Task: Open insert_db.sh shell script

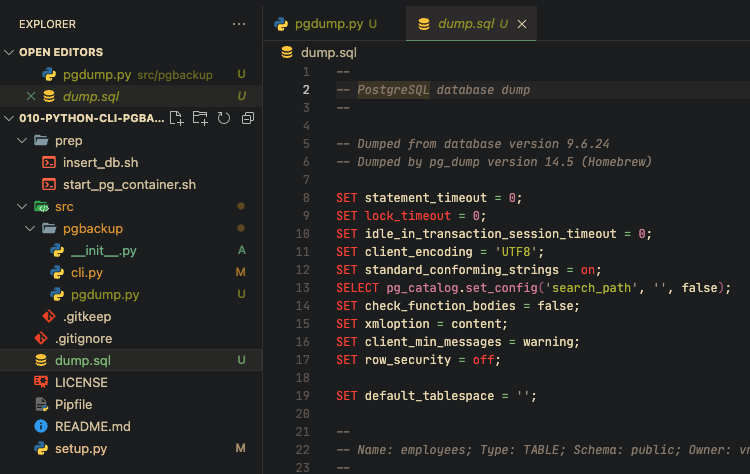Action: tap(100, 162)
